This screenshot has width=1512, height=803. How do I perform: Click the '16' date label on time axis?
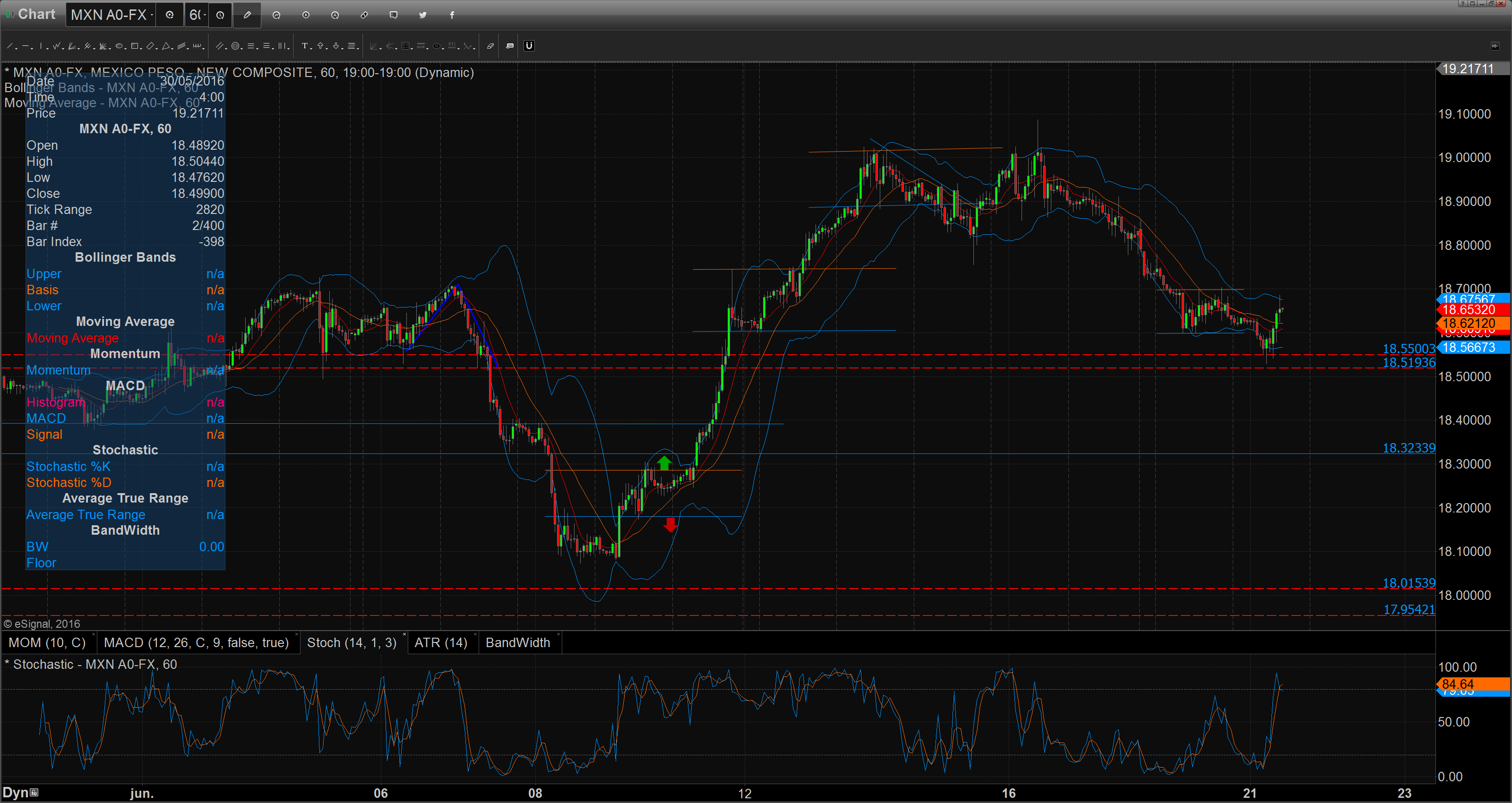point(1008,794)
